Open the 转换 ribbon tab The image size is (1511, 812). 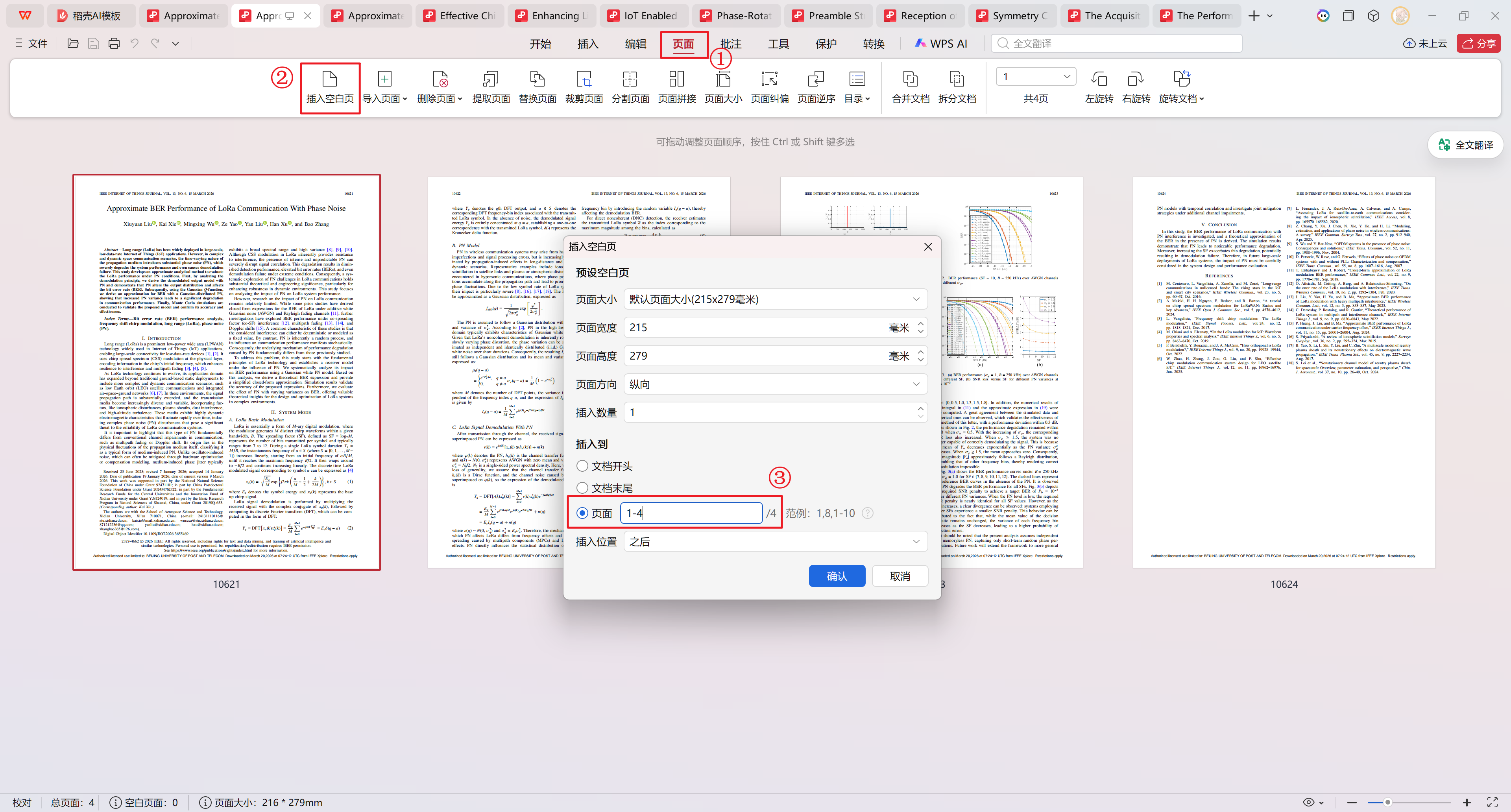[x=873, y=44]
